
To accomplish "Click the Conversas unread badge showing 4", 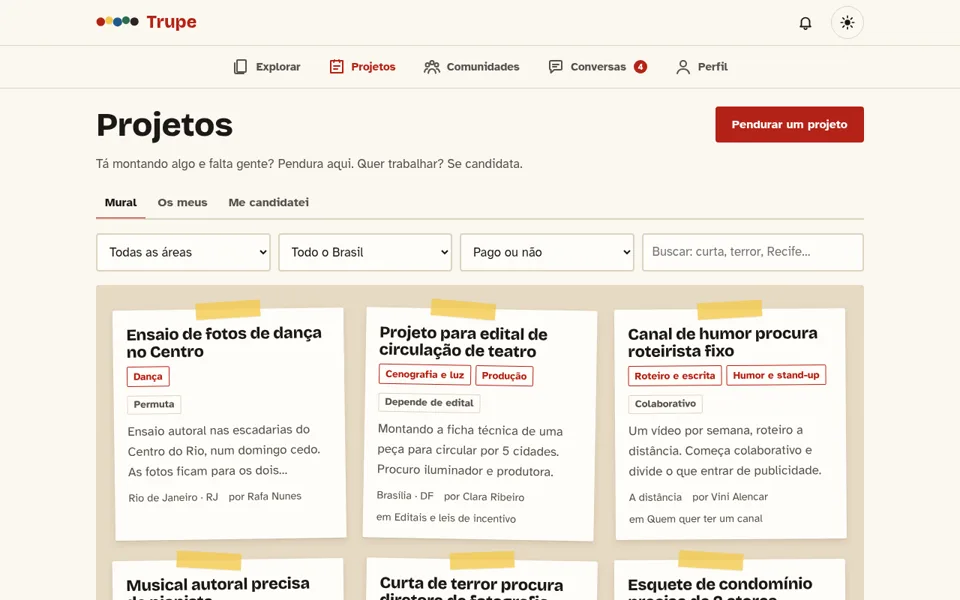I will [640, 67].
